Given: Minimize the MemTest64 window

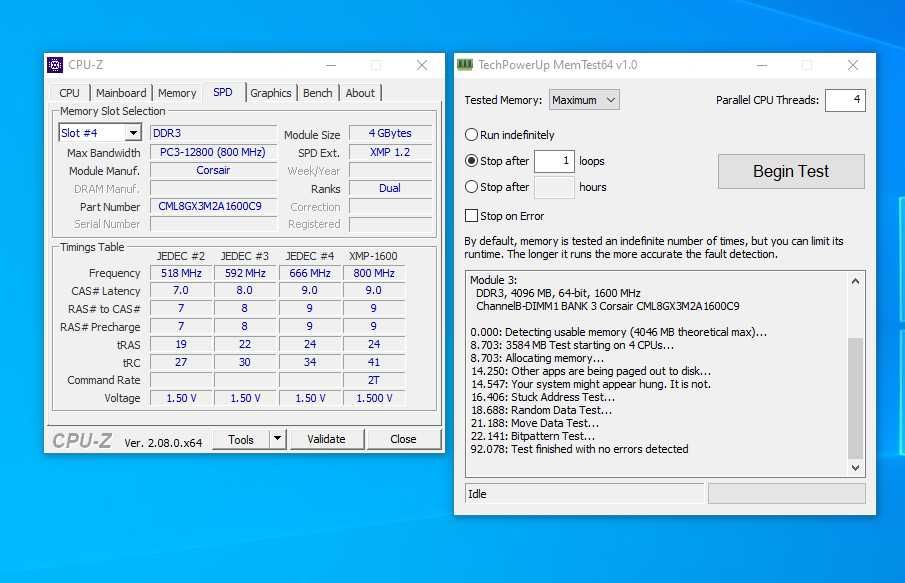Looking at the screenshot, I should 762,65.
